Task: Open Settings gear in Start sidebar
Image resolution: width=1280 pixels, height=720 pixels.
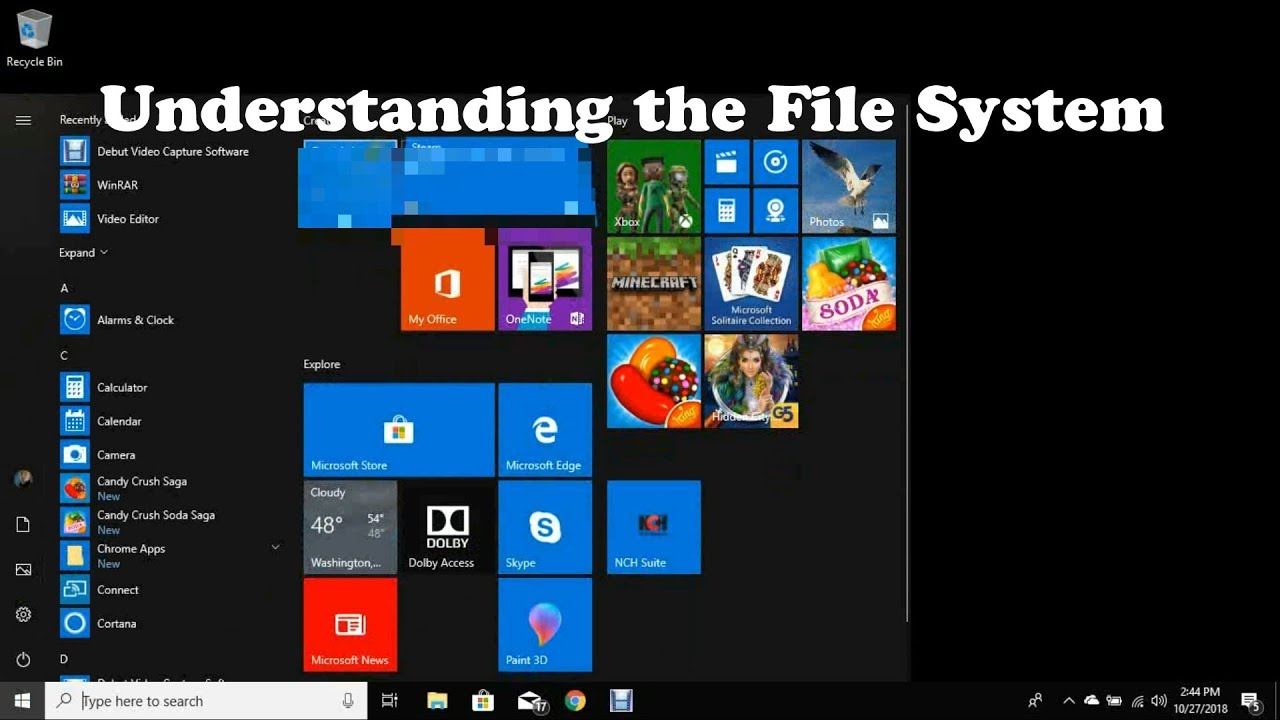Action: pyautogui.click(x=23, y=614)
